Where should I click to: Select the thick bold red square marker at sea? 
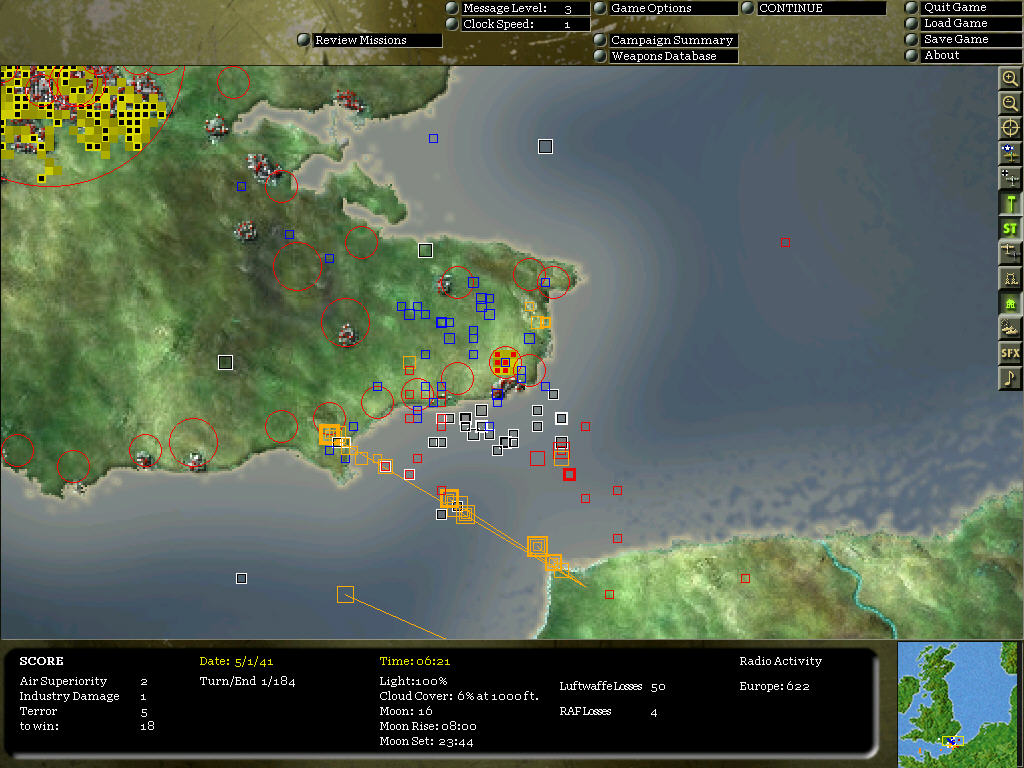pos(569,475)
